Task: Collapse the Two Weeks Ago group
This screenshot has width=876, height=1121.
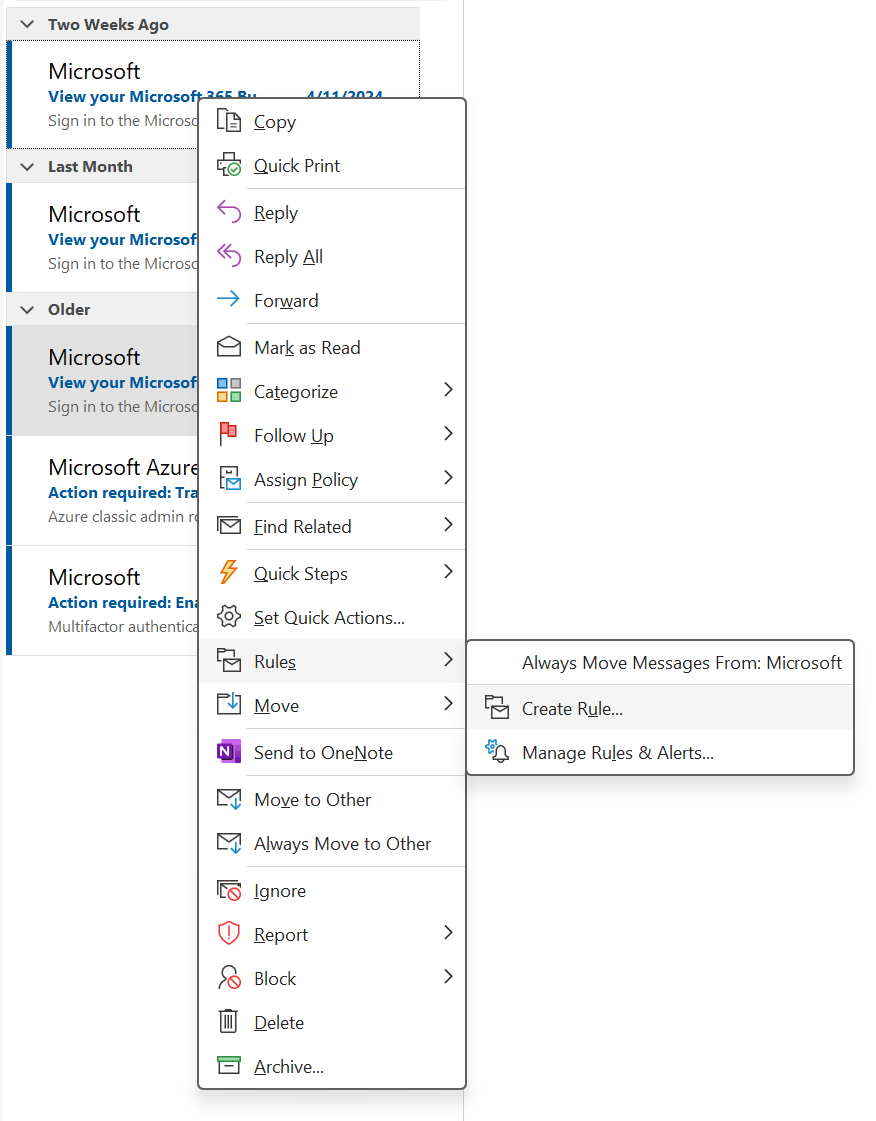Action: pos(27,24)
